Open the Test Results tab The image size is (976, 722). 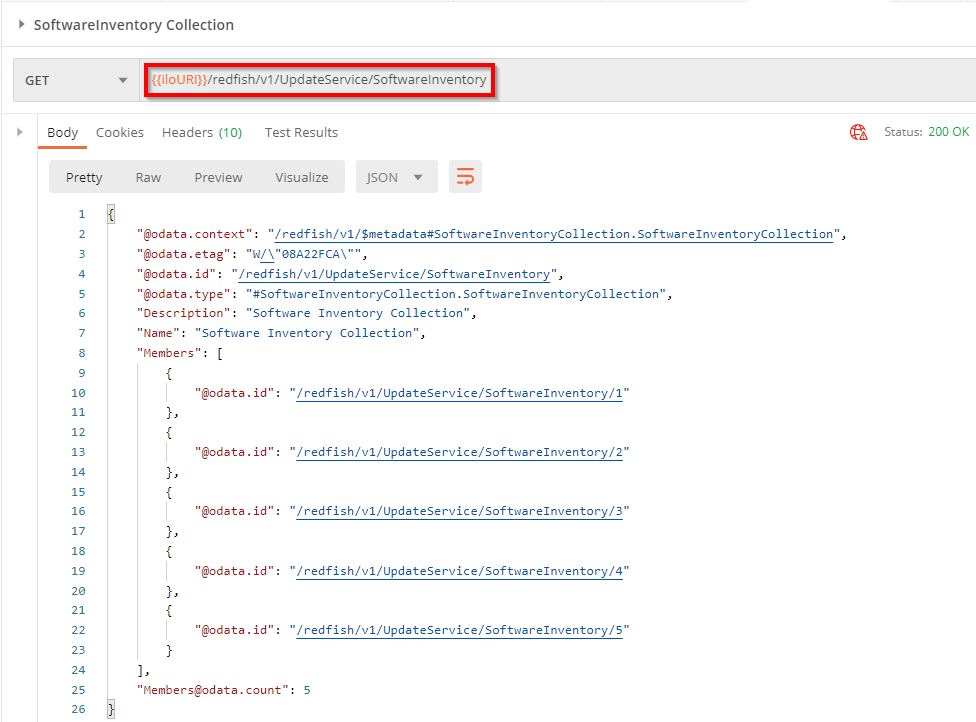click(x=301, y=132)
